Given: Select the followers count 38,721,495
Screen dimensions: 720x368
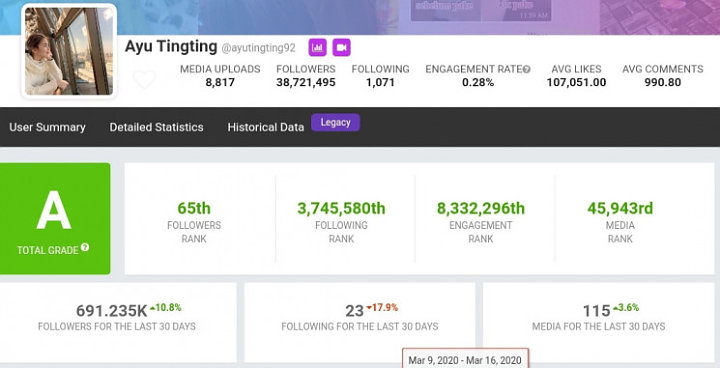Looking at the screenshot, I should [x=306, y=82].
